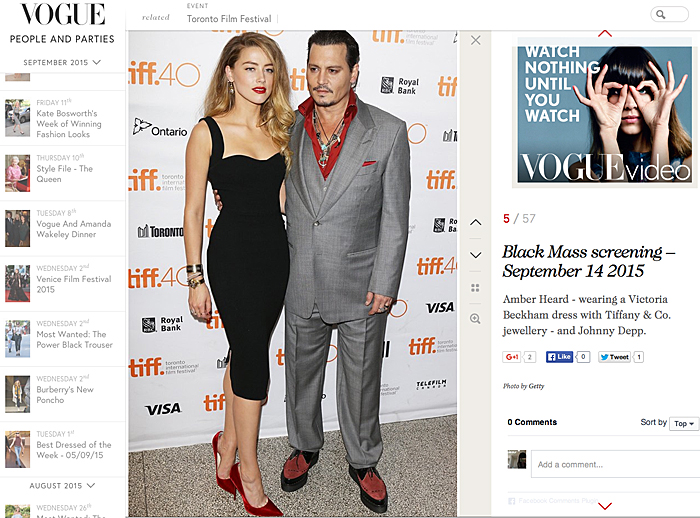Expand the August 2015 month section
700x518 pixels.
(x=62, y=485)
